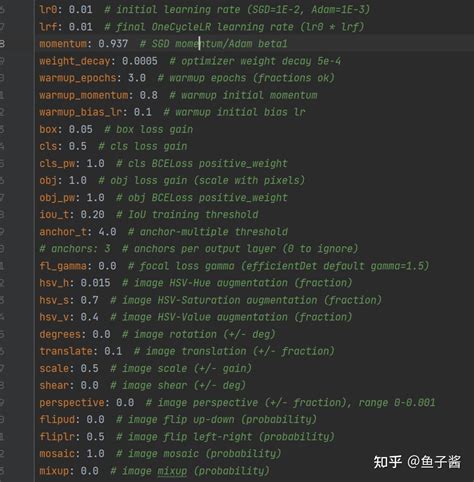Select the weight_decay key
Viewport: 474px width, 482px height.
click(75, 61)
